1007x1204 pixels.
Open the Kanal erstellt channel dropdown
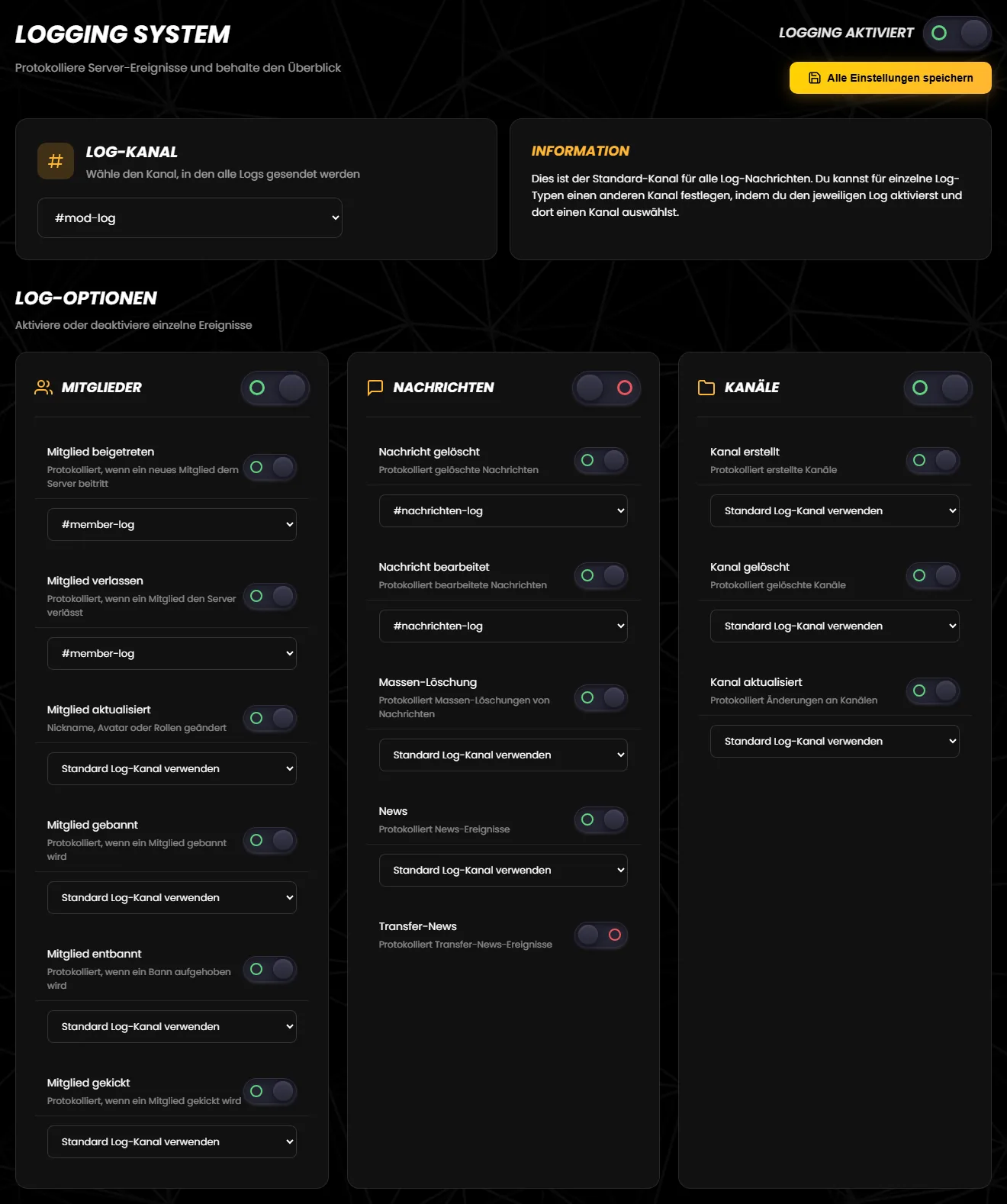835,511
